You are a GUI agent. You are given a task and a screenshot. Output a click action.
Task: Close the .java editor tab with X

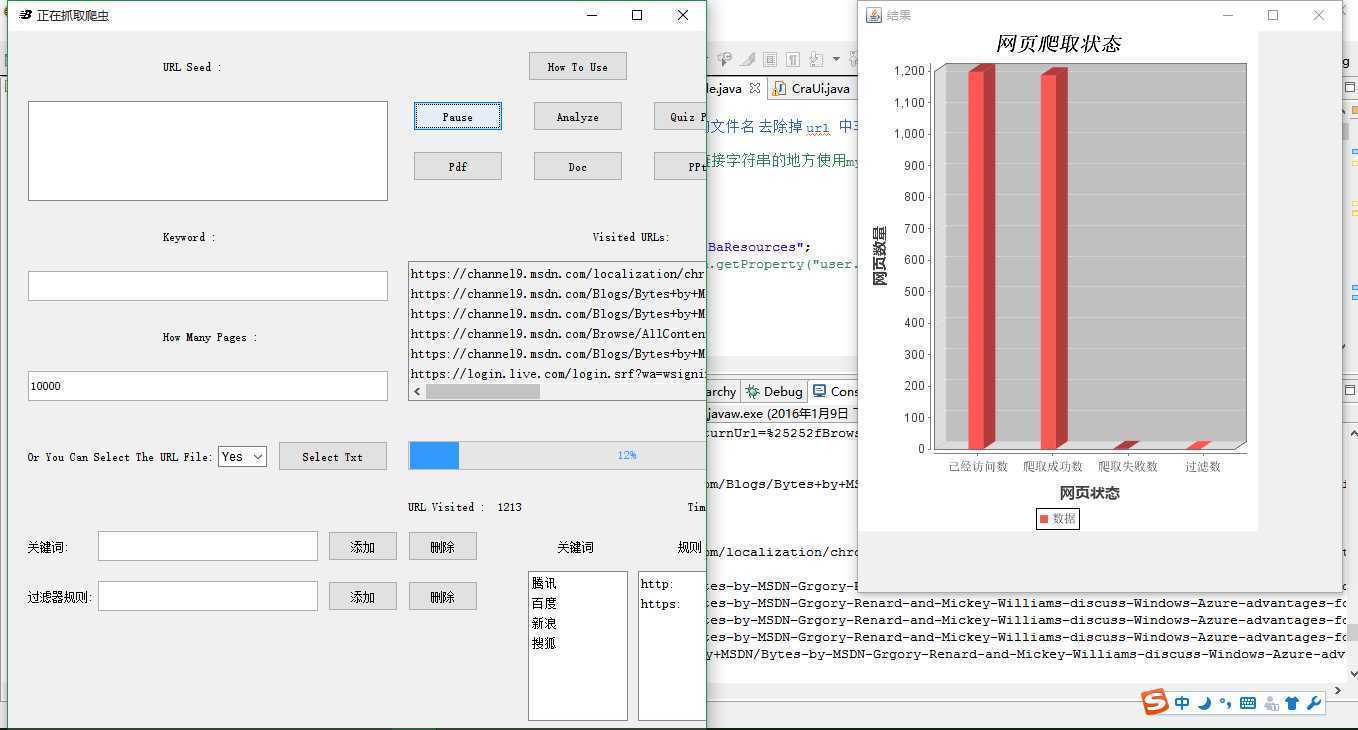pos(755,88)
